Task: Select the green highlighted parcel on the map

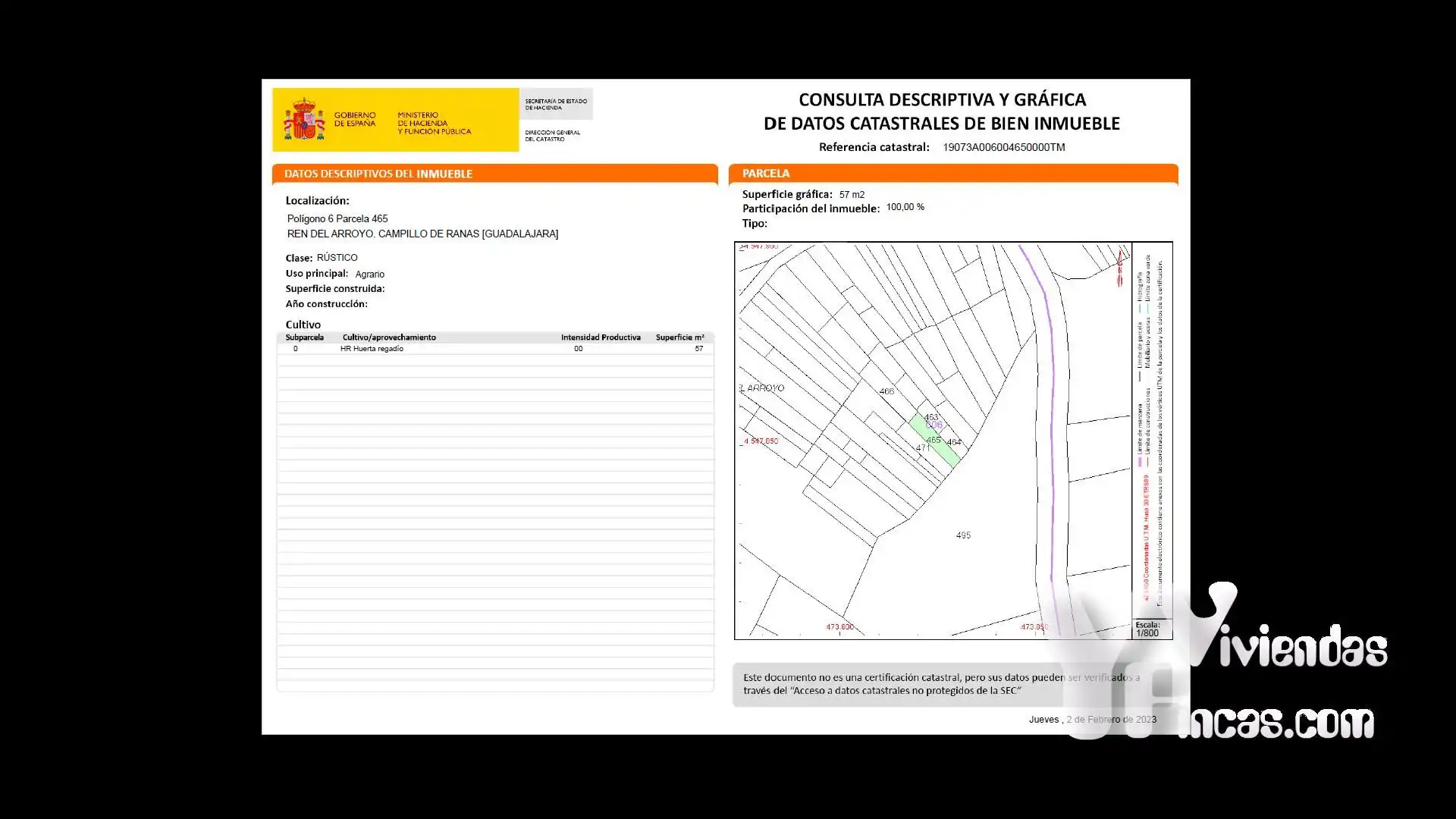Action: tap(936, 439)
